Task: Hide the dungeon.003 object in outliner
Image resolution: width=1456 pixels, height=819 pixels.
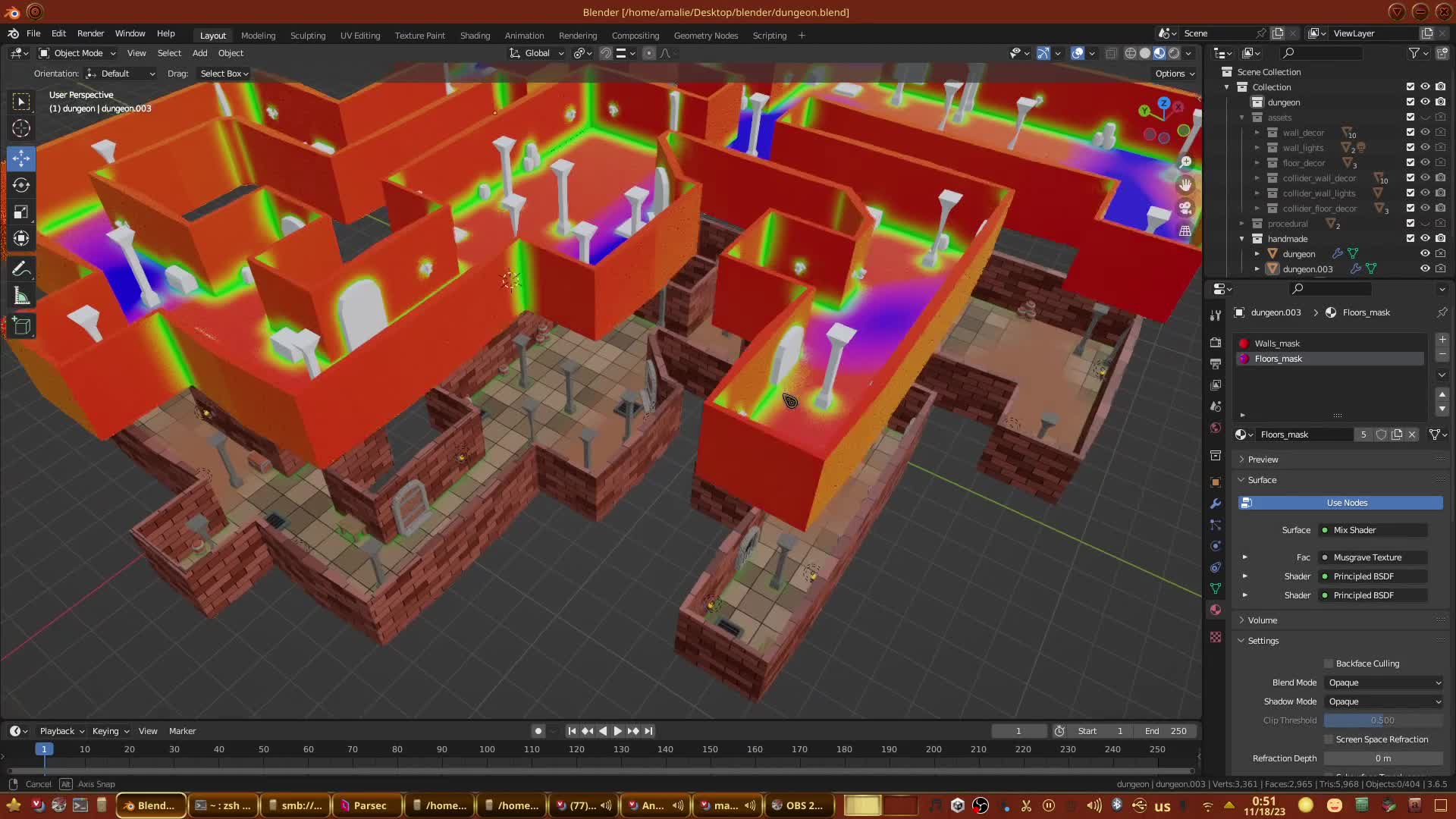Action: [x=1425, y=268]
